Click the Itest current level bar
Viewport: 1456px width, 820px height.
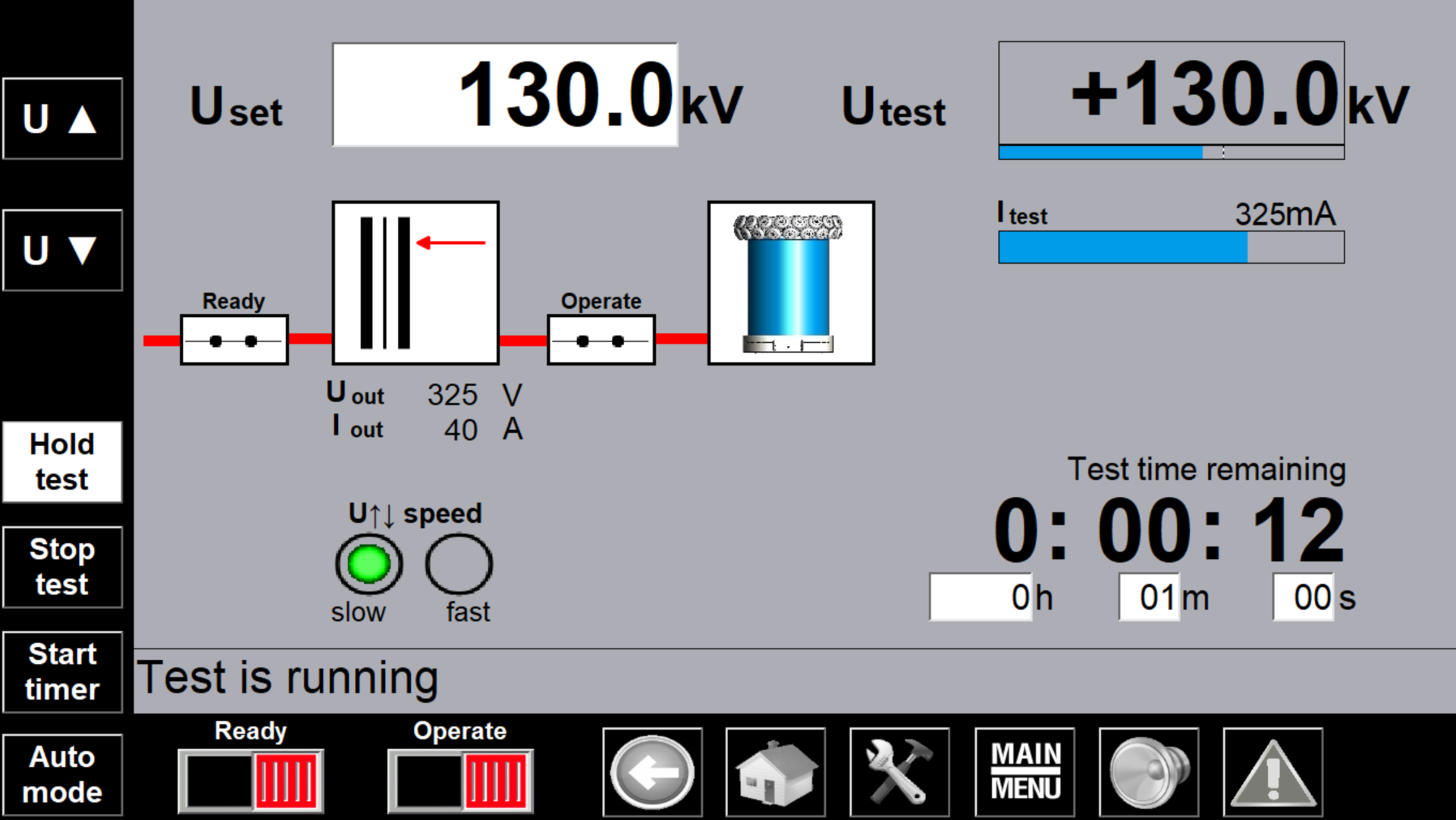(1171, 247)
